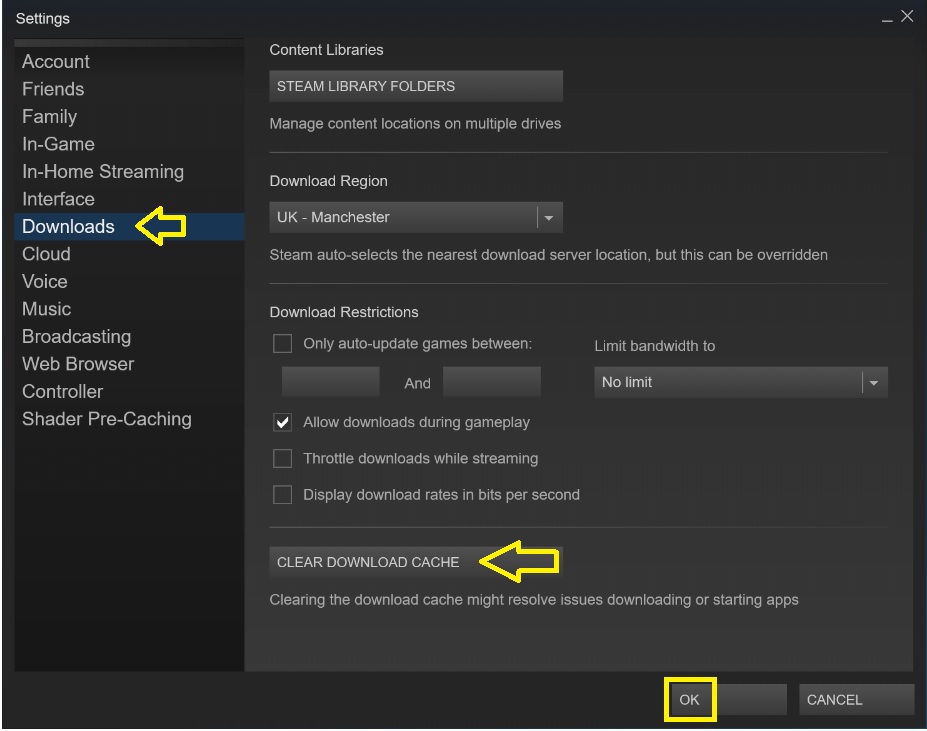This screenshot has width=927, height=731.
Task: Open the Shader Pre-Caching section
Action: coord(107,419)
